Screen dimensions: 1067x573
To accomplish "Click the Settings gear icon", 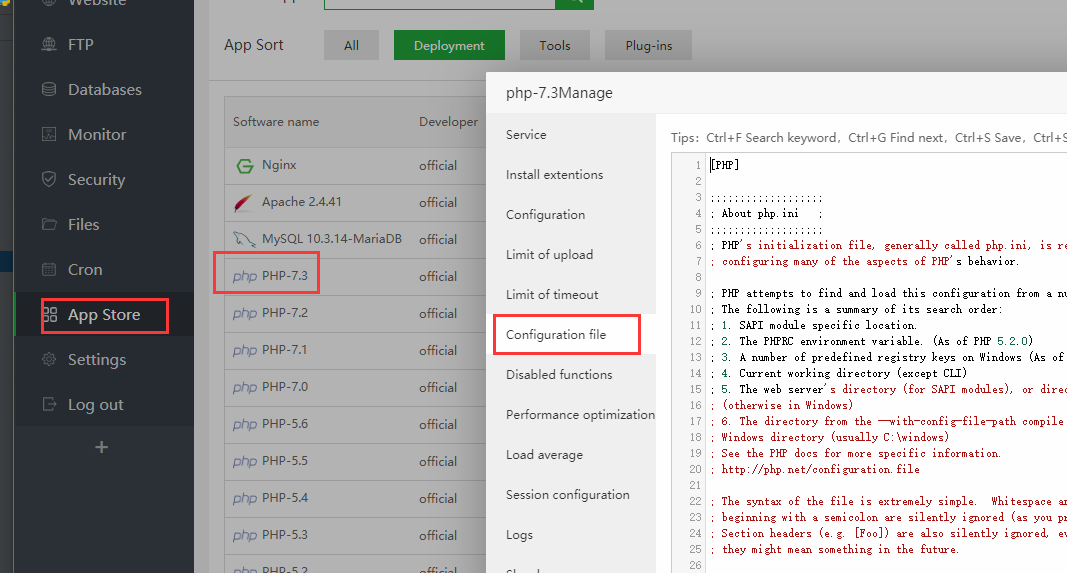I will click(49, 360).
